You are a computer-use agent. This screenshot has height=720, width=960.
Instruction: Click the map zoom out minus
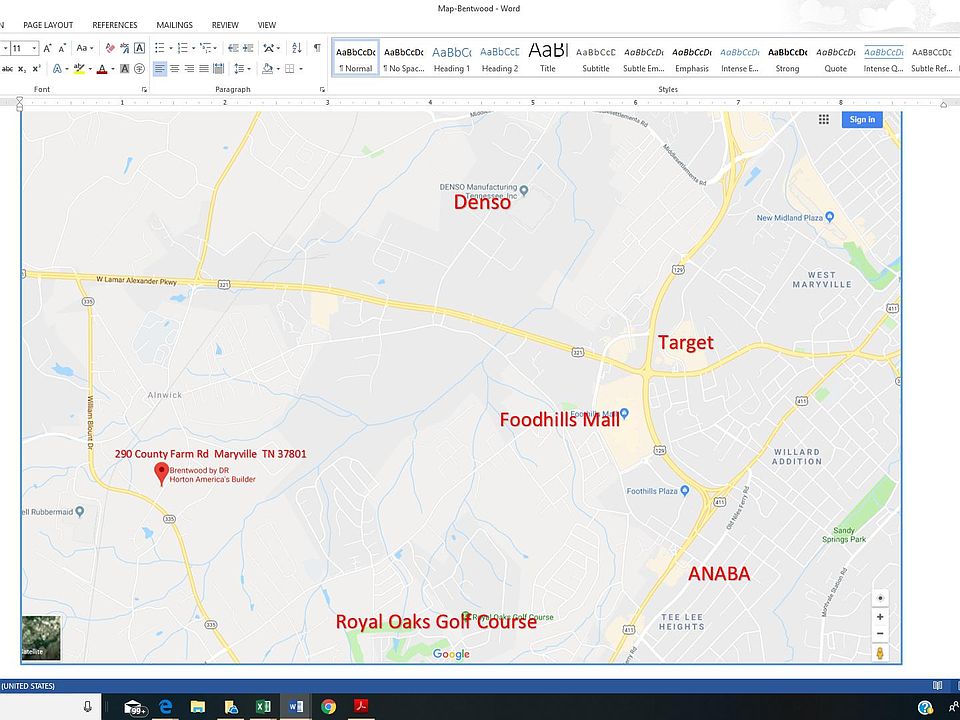880,634
